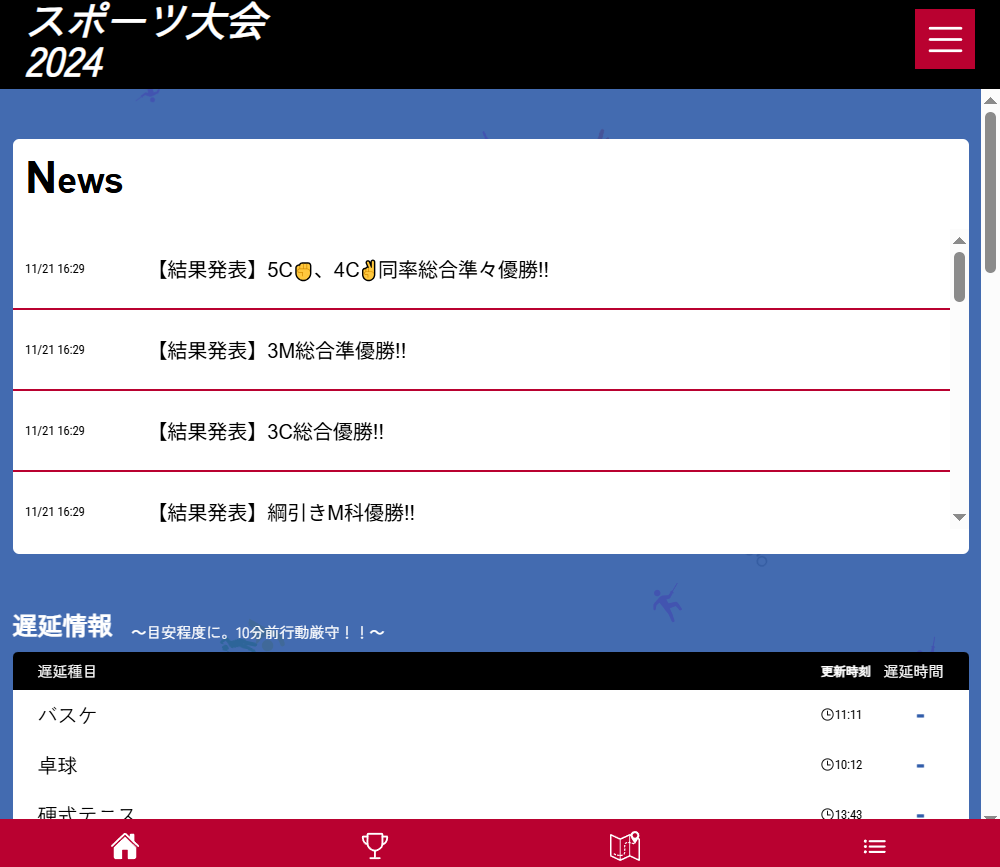
Task: Click clock icon beside 11:11 update time
Action: (827, 715)
